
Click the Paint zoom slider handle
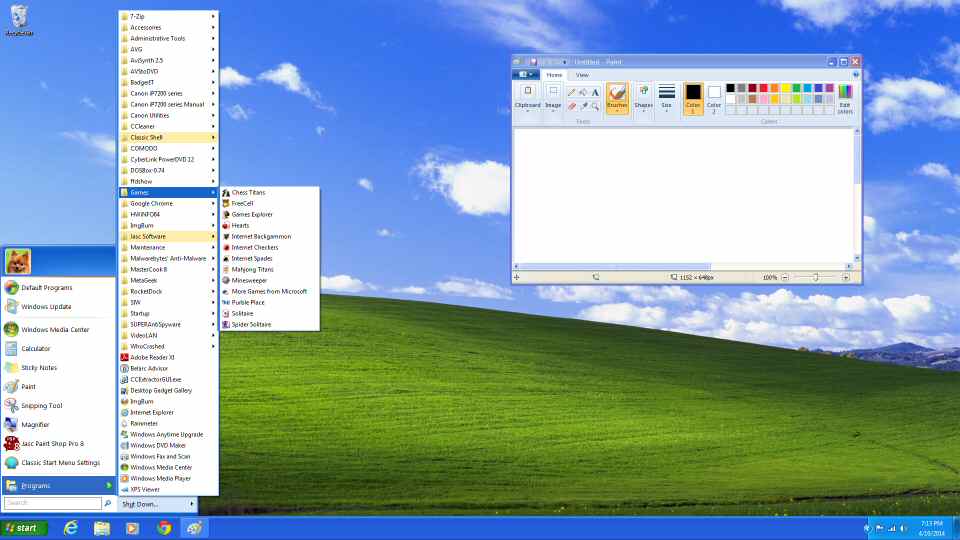[x=816, y=277]
